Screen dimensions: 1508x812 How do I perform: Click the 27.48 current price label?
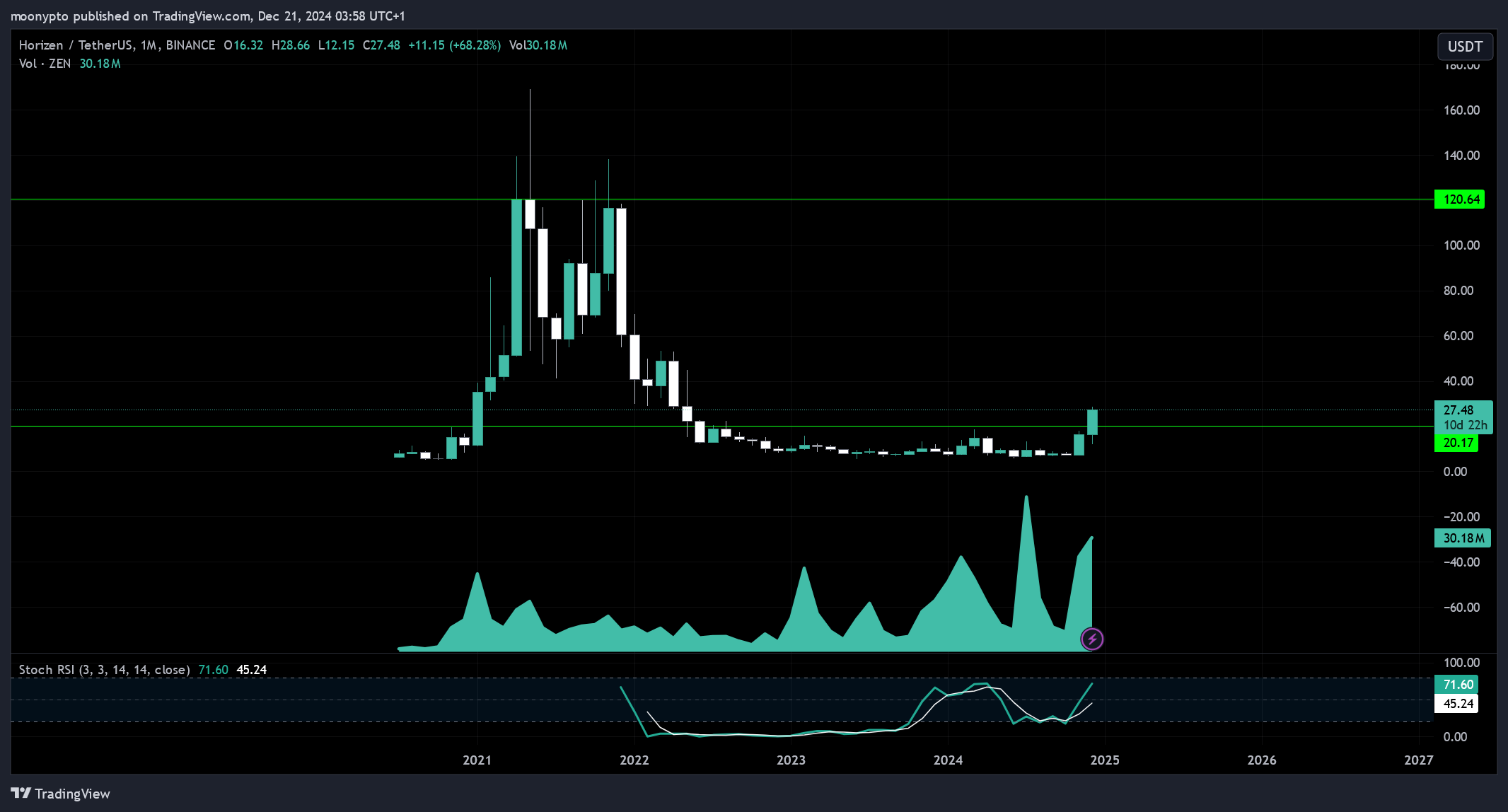point(1458,410)
